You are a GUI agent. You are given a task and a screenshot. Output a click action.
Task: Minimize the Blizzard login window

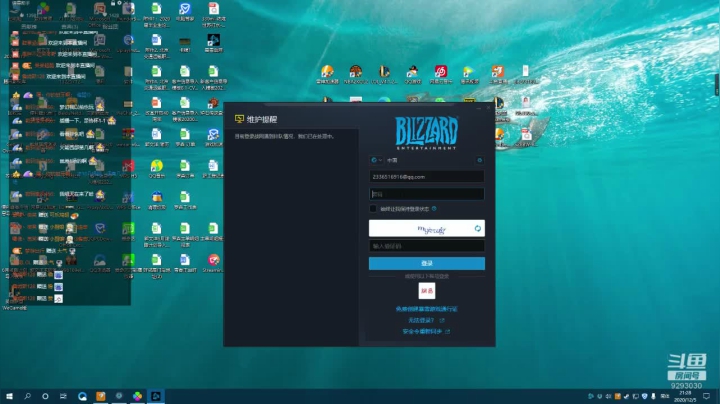tap(478, 108)
